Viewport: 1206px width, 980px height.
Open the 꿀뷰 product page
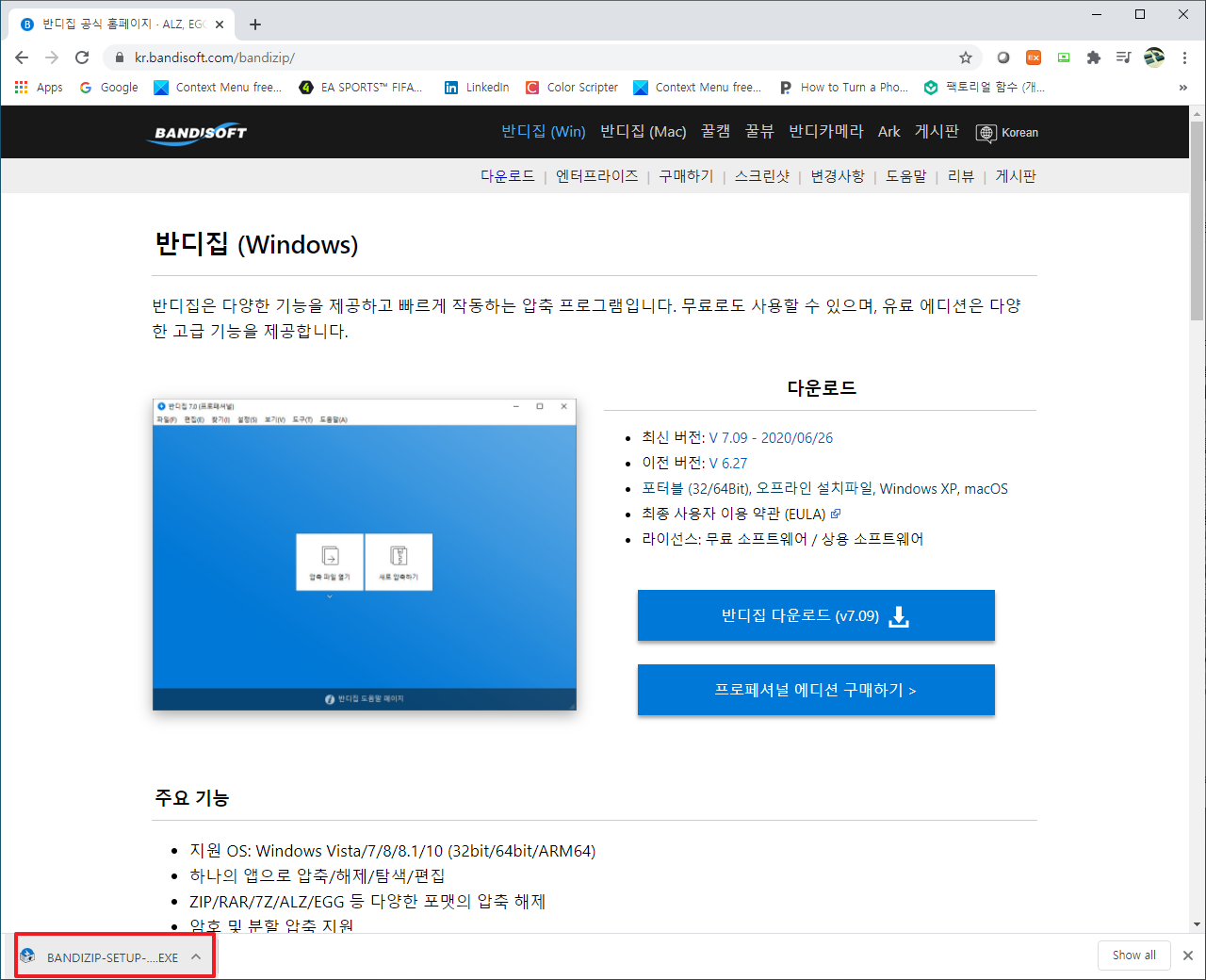759,132
